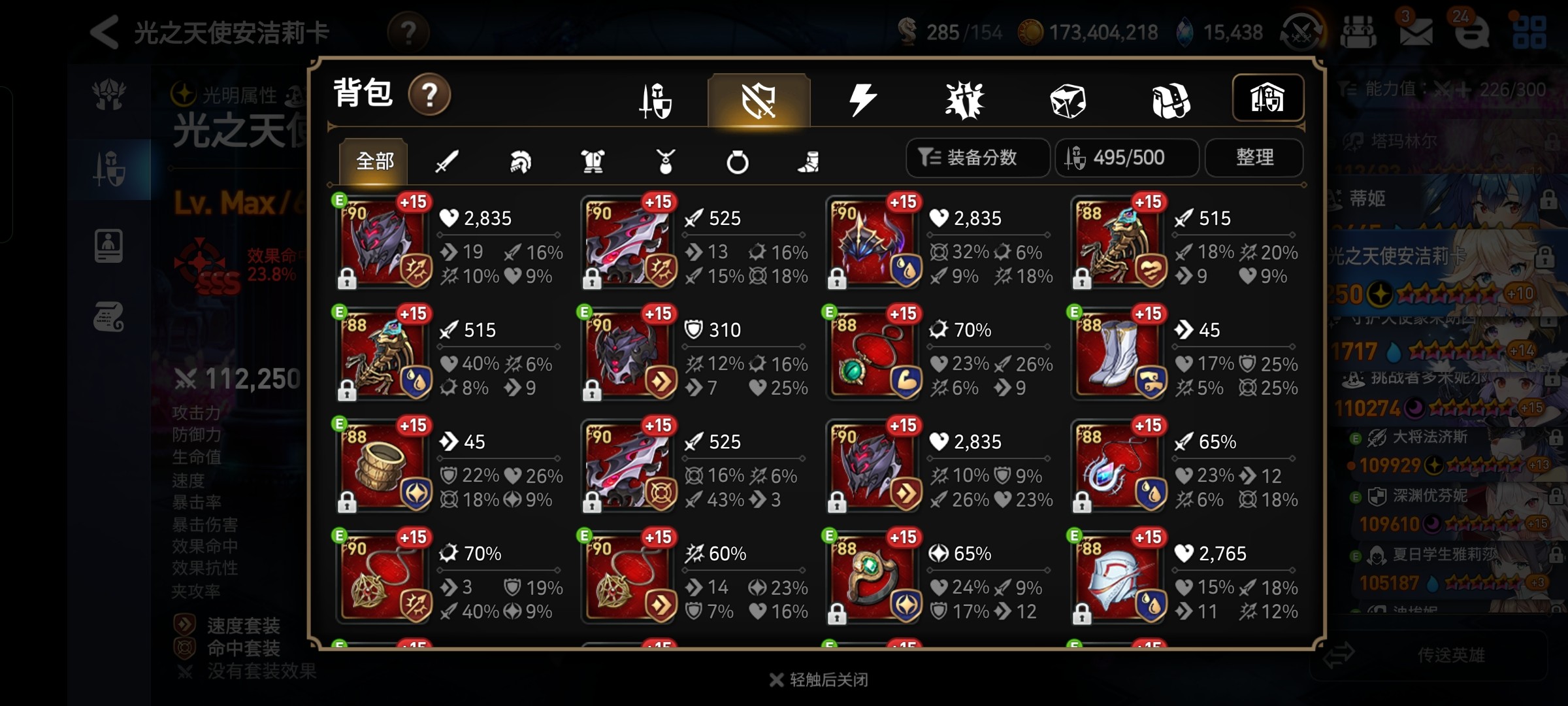Open the dice cube bag category

(1068, 101)
